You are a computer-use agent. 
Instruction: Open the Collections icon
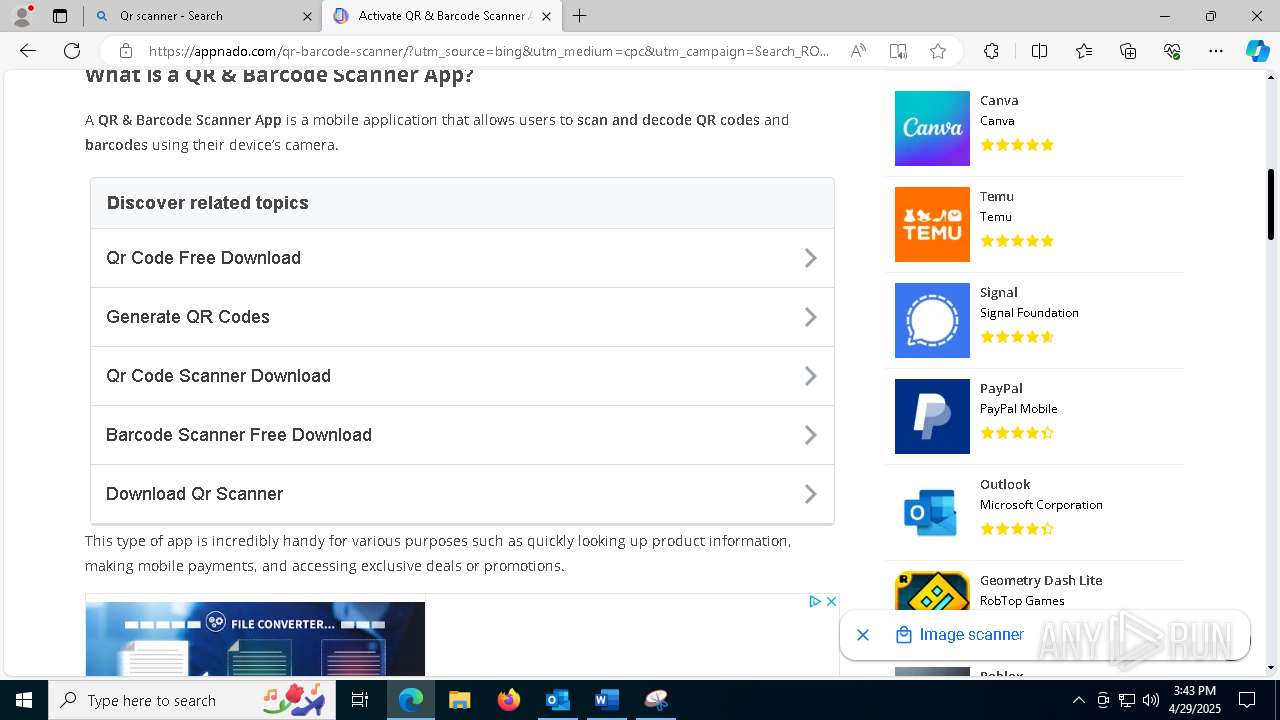point(1128,51)
